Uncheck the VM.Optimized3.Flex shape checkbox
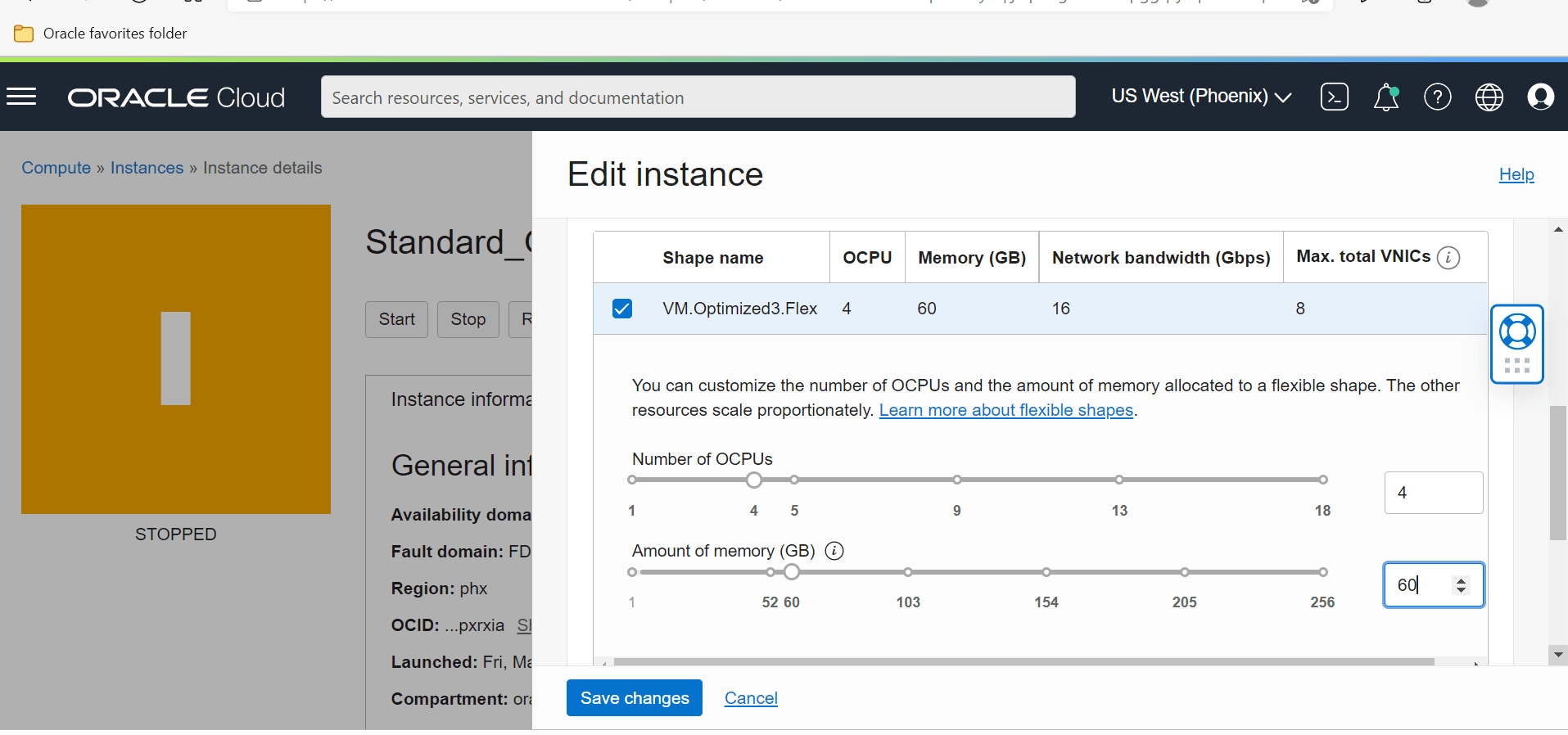This screenshot has width=1568, height=735. click(x=622, y=309)
